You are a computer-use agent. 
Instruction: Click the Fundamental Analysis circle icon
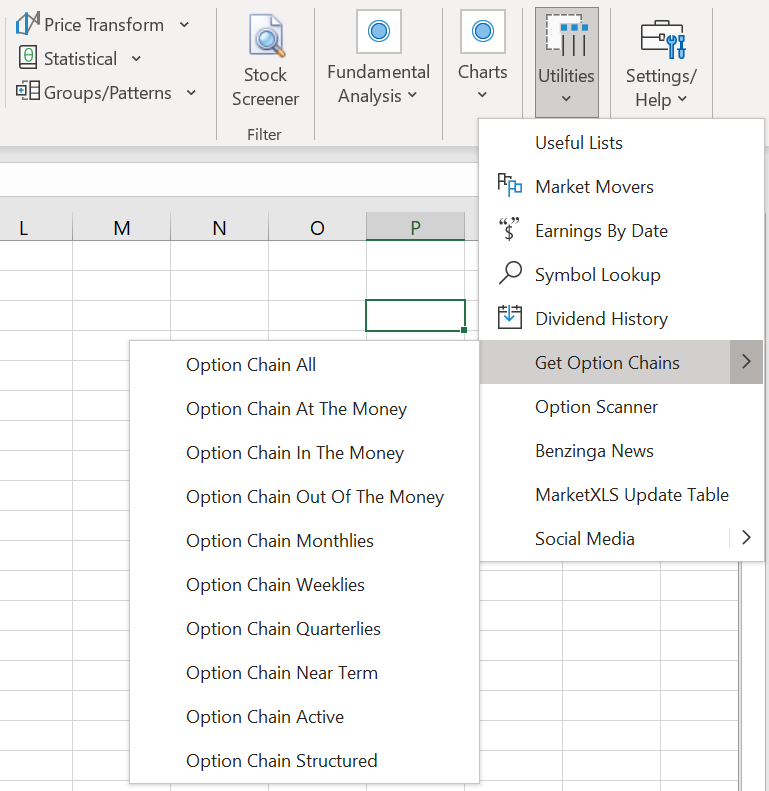pos(378,31)
